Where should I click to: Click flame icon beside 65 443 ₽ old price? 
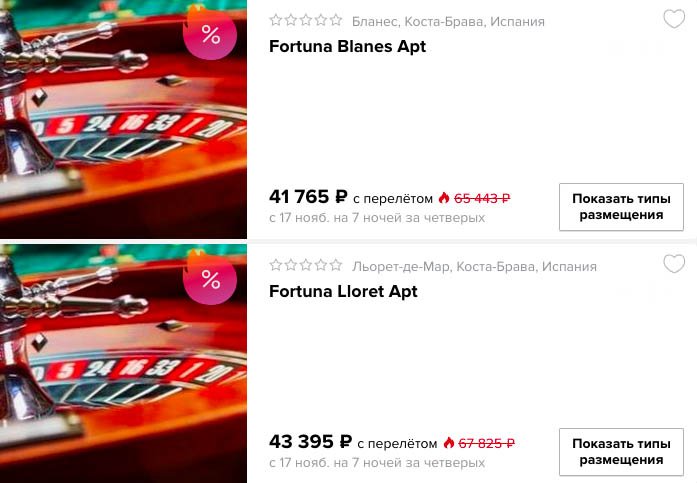[444, 198]
